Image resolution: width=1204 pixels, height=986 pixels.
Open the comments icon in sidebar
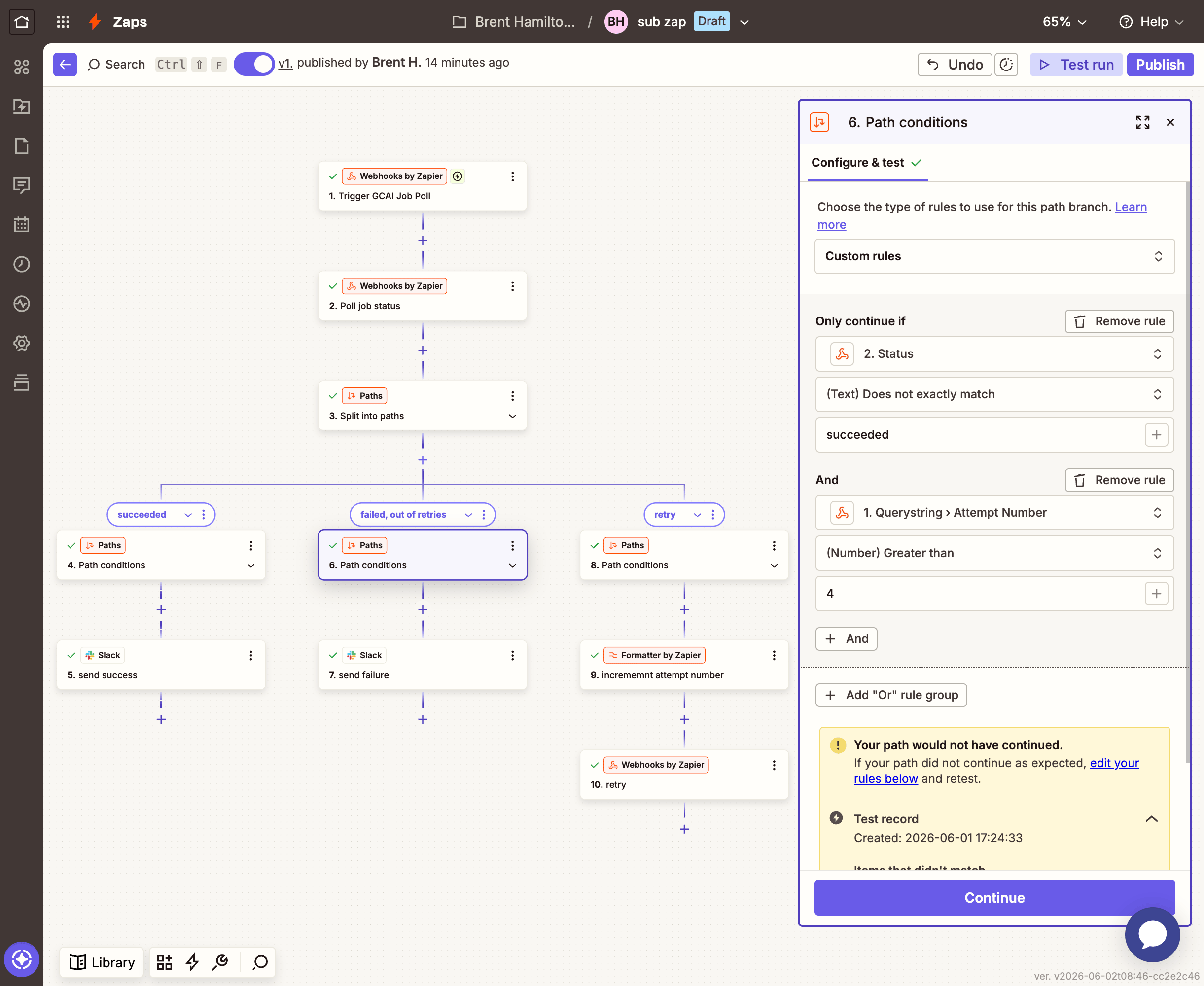[22, 185]
